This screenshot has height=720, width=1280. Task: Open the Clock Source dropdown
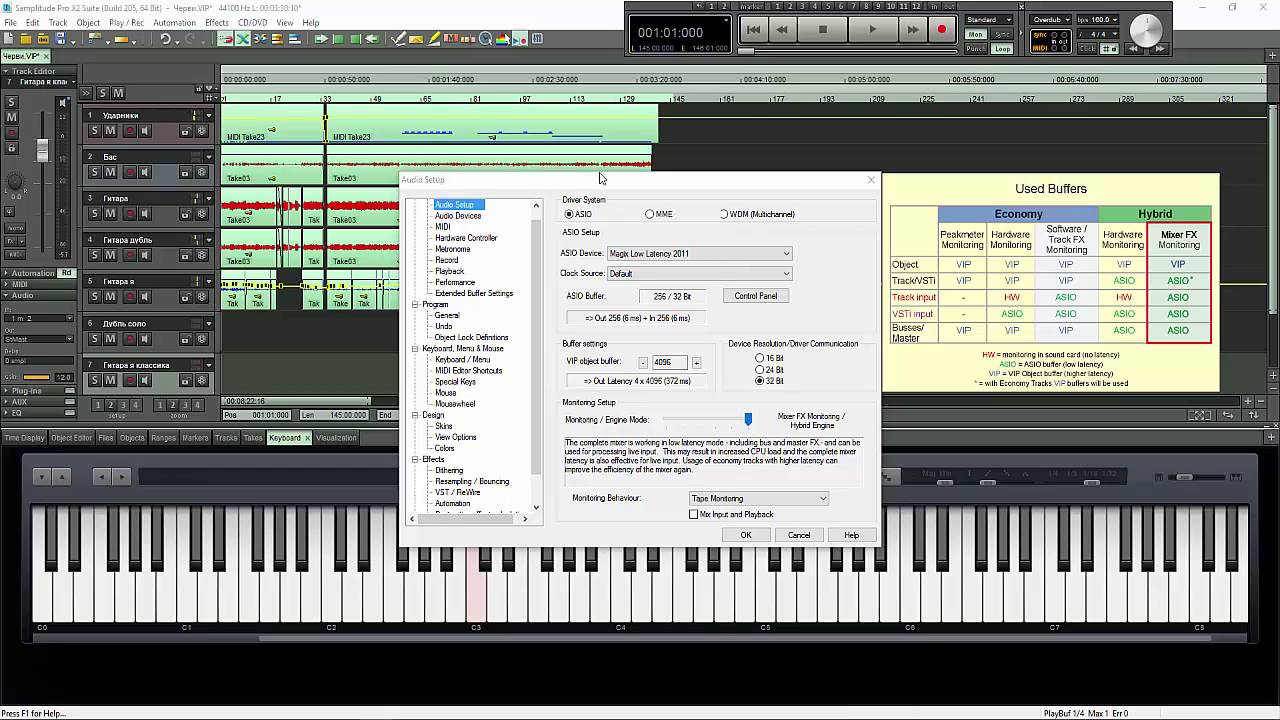click(699, 273)
